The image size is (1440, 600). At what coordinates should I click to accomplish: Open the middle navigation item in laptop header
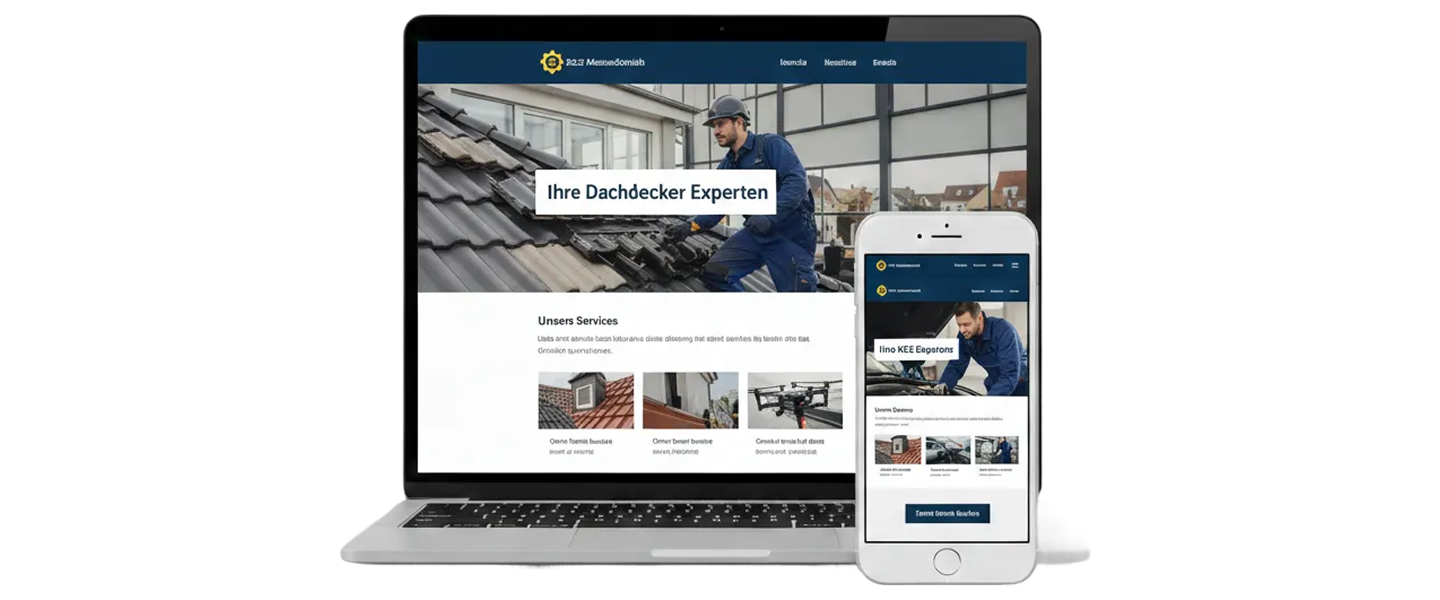[840, 62]
